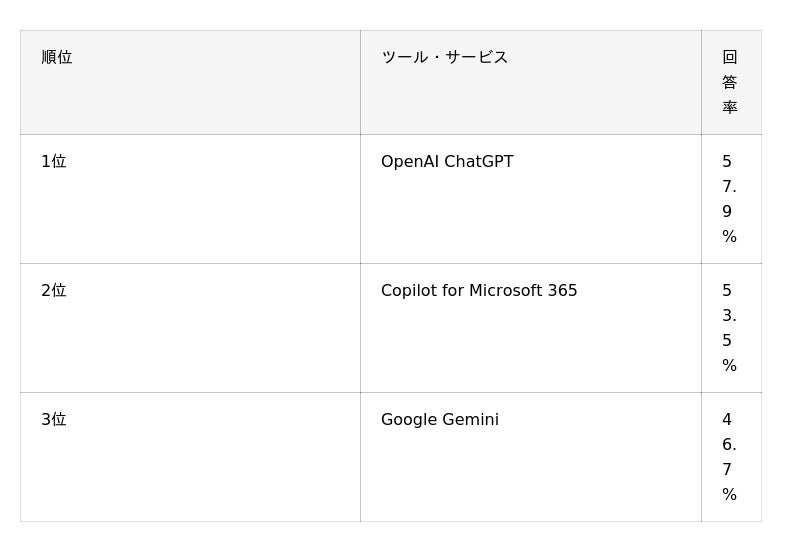Click the ツール・サービス column header
Viewport: 800px width, 552px height.
point(444,58)
